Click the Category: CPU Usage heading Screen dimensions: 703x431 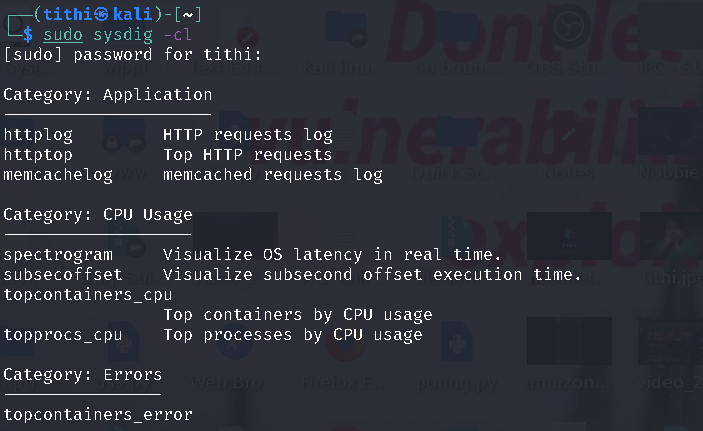click(x=98, y=214)
